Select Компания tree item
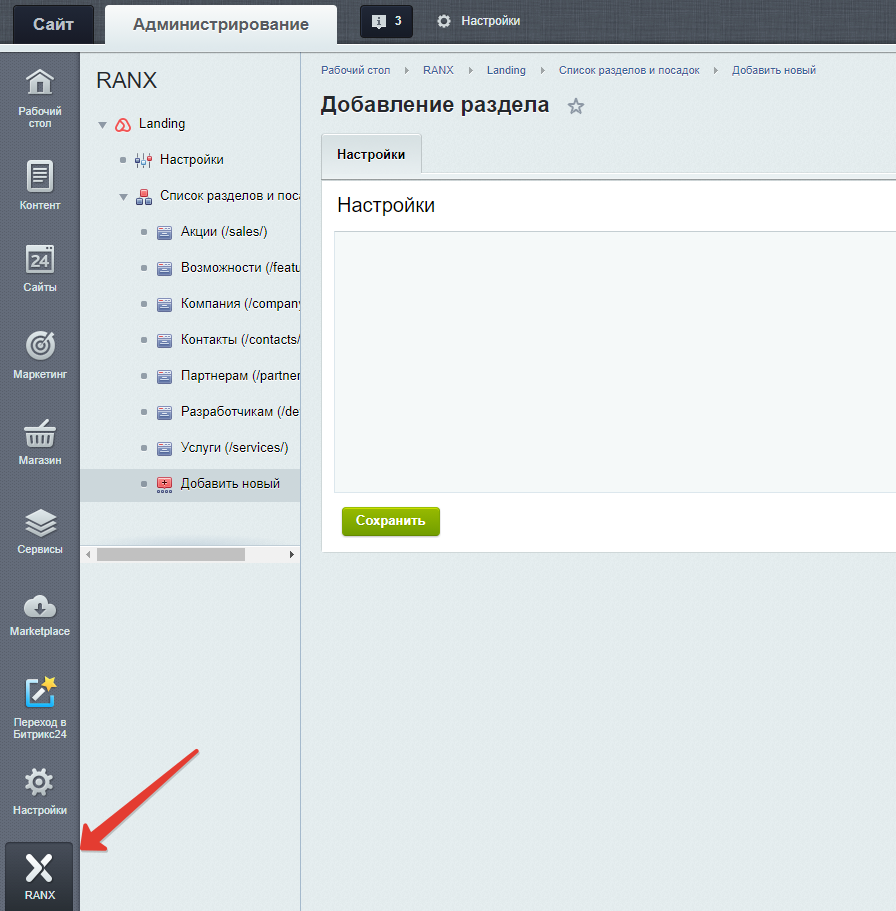896x911 pixels. click(x=240, y=304)
